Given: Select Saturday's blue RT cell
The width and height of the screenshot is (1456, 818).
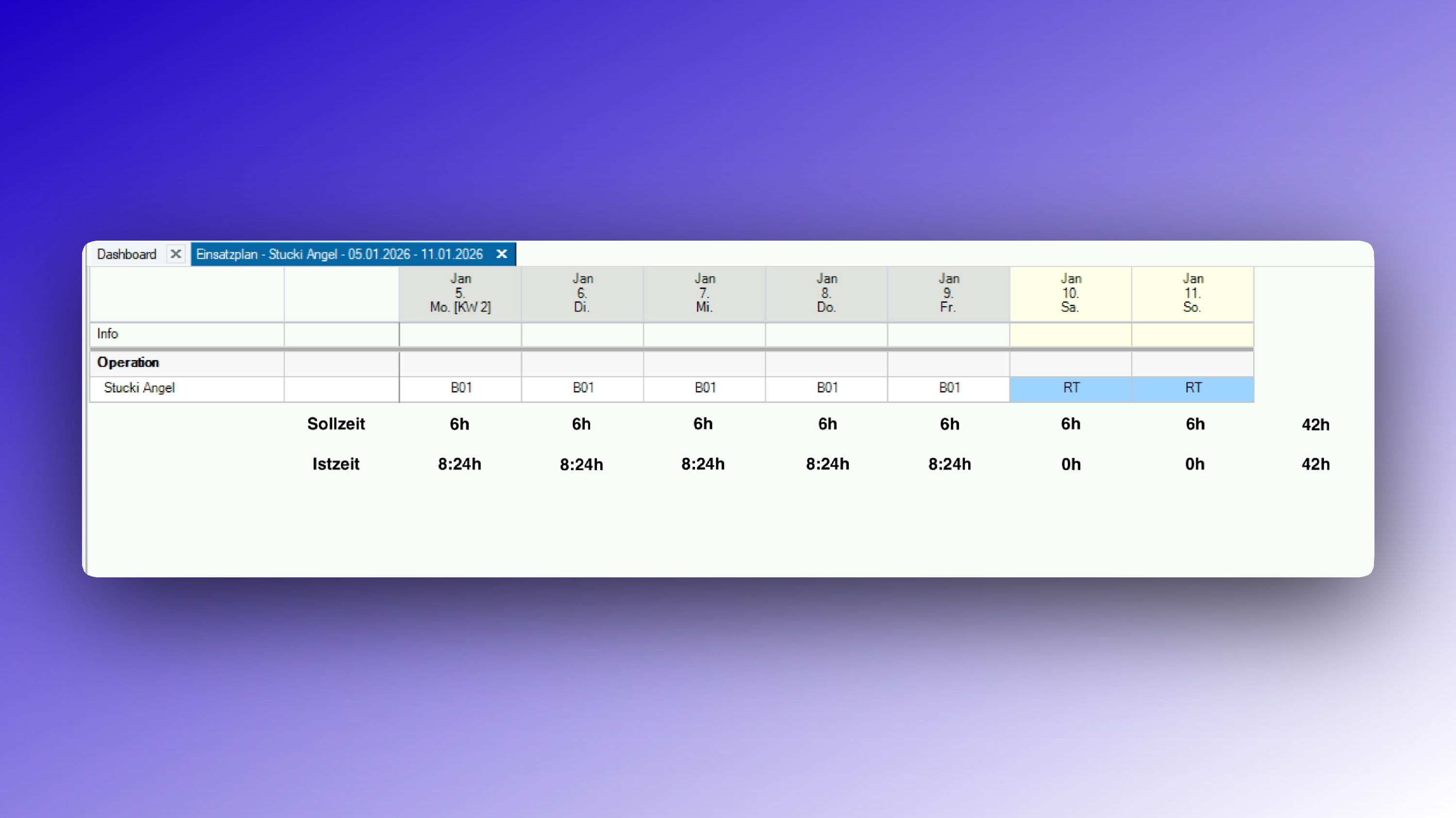Looking at the screenshot, I should tap(1071, 388).
